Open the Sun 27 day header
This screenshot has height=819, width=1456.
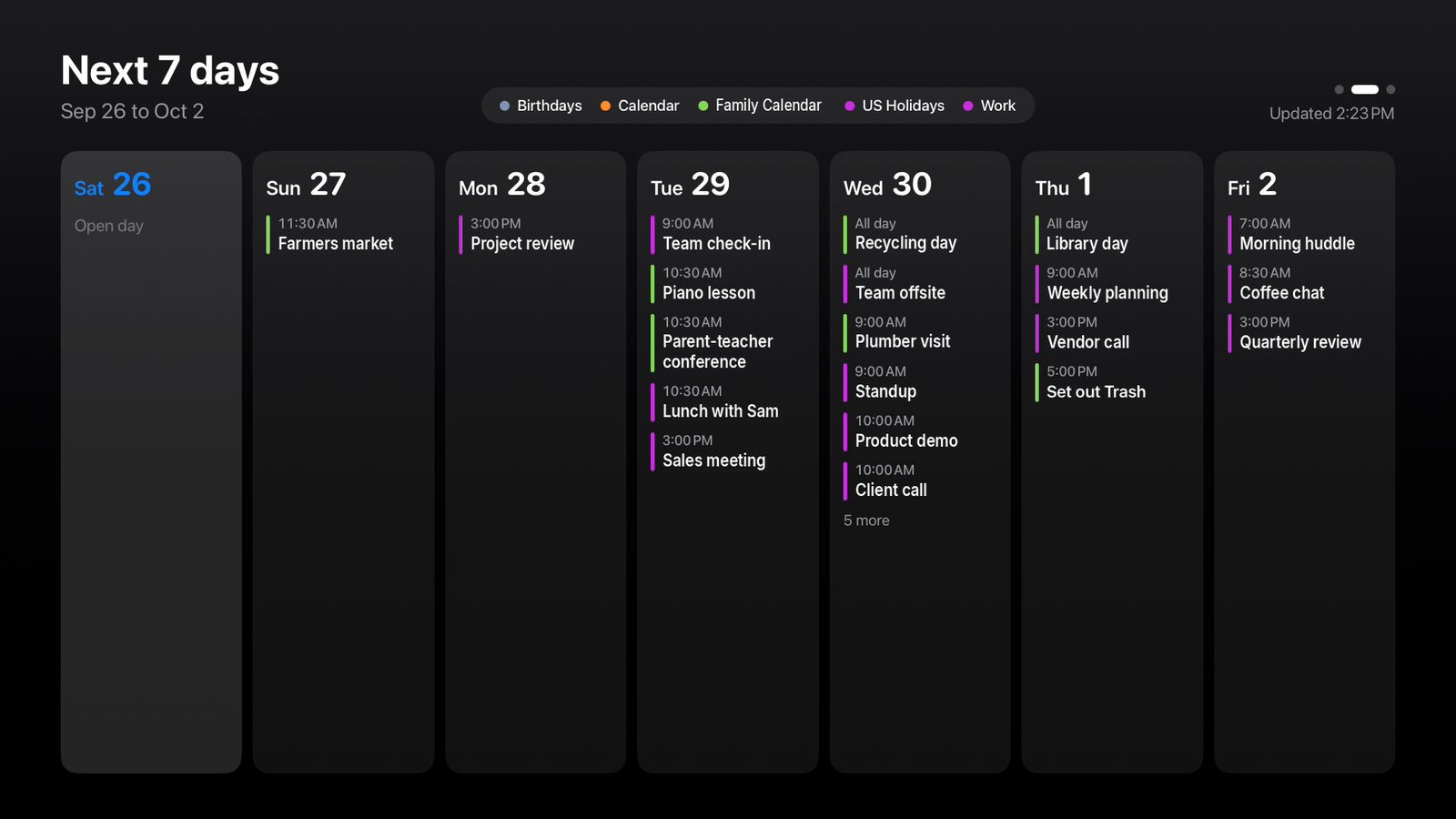click(x=306, y=185)
